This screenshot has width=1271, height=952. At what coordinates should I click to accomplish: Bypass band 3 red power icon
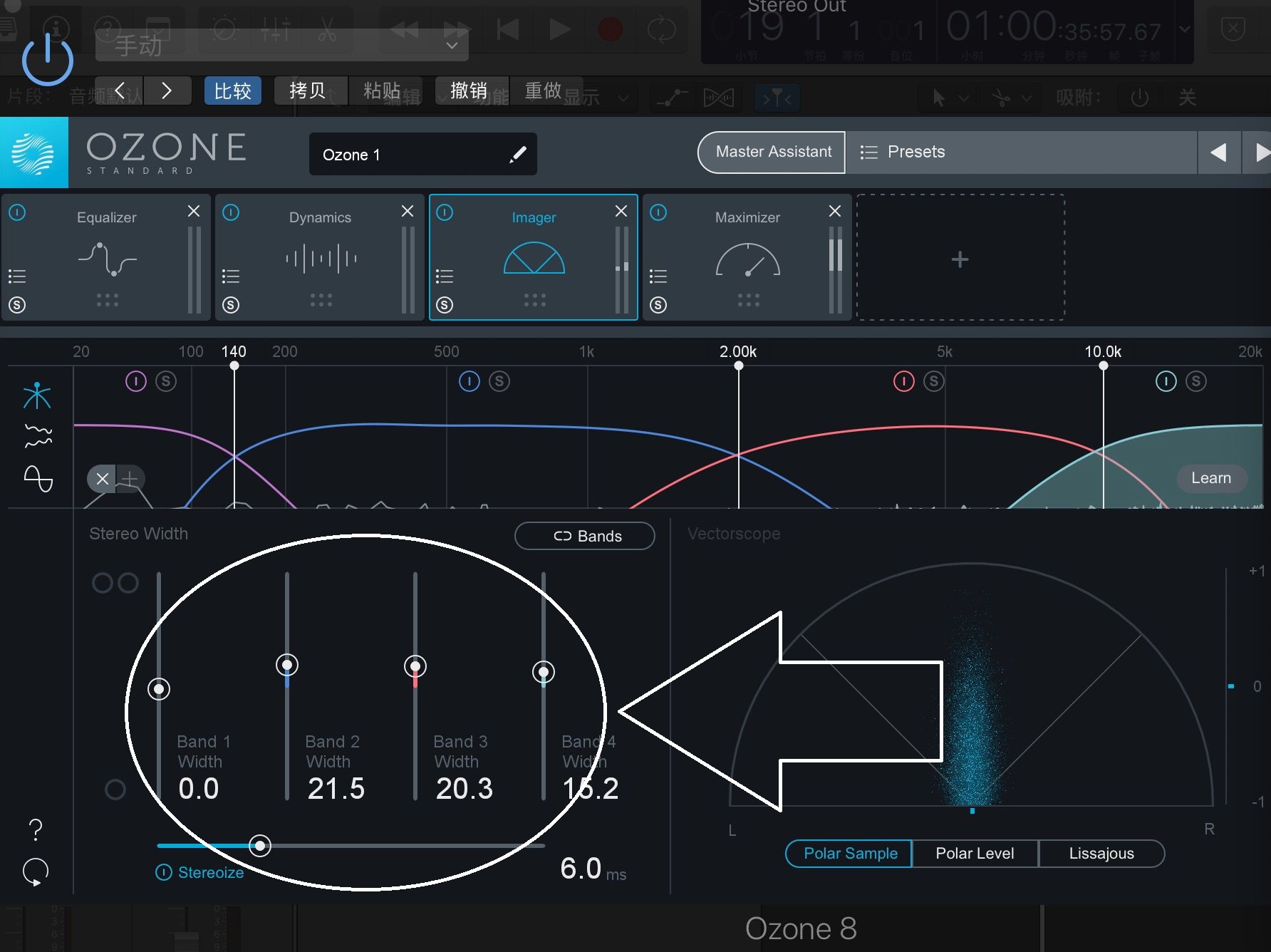click(x=904, y=381)
